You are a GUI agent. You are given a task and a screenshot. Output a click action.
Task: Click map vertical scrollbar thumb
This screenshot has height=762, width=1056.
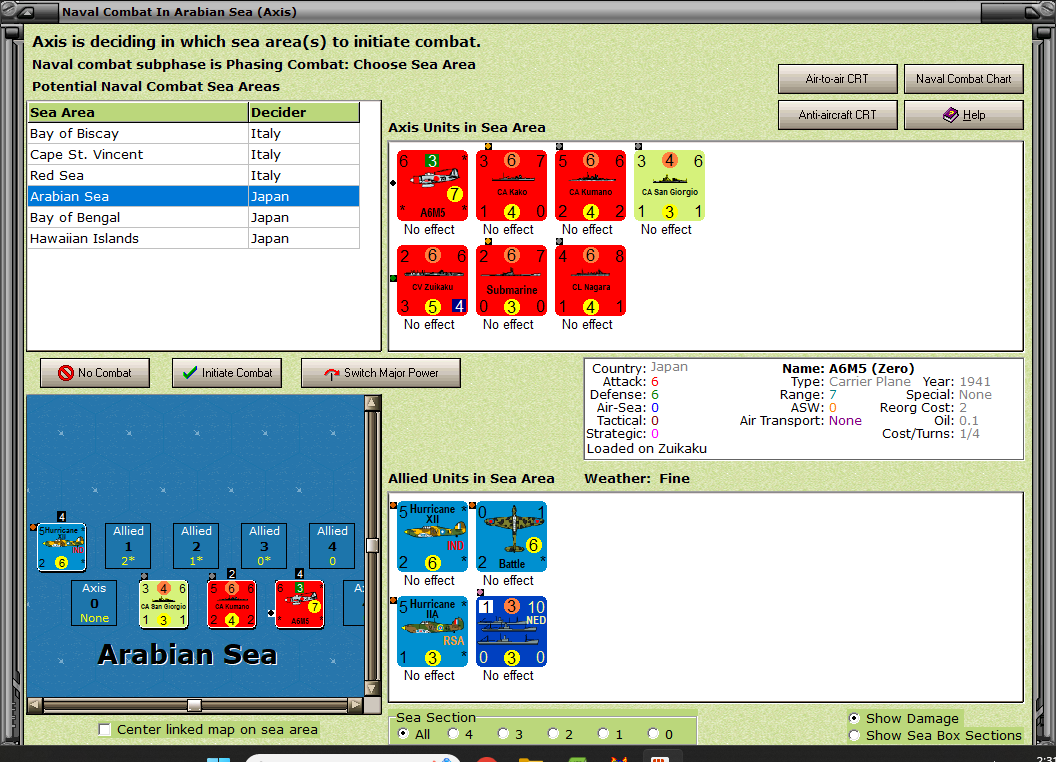pos(372,545)
